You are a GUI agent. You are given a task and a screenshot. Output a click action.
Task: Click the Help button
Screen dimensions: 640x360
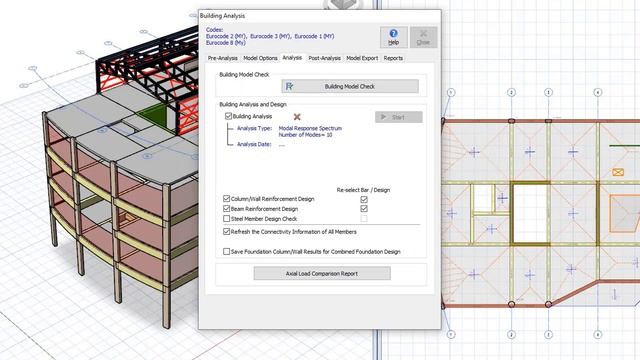pos(393,37)
